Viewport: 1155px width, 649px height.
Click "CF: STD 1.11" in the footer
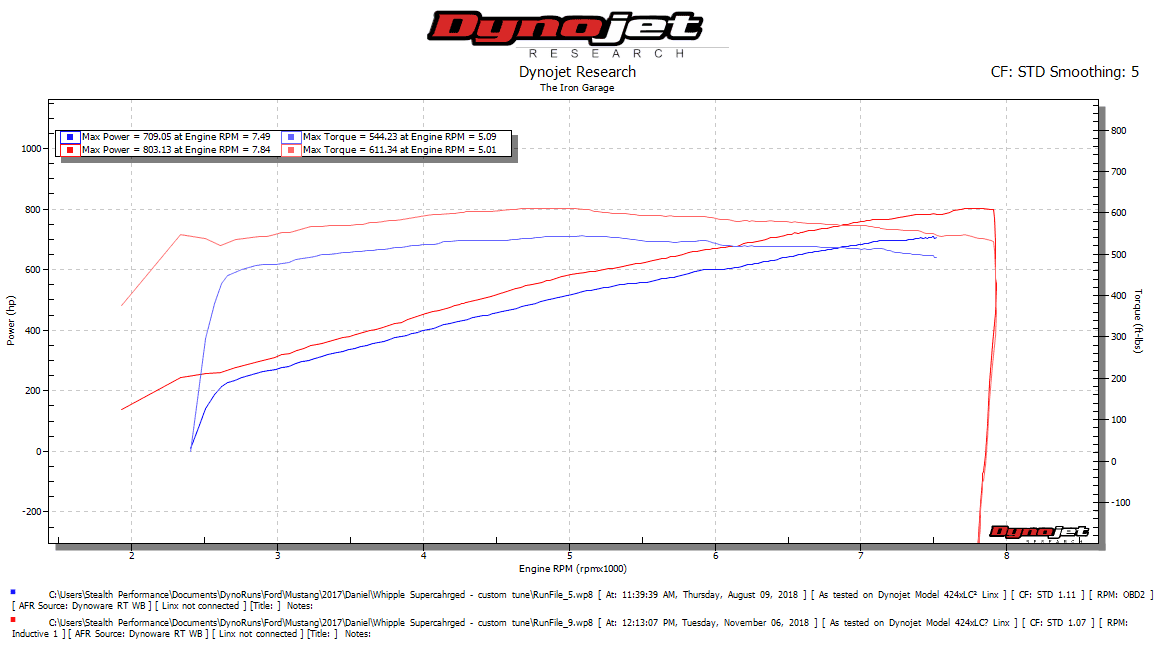[1049, 594]
